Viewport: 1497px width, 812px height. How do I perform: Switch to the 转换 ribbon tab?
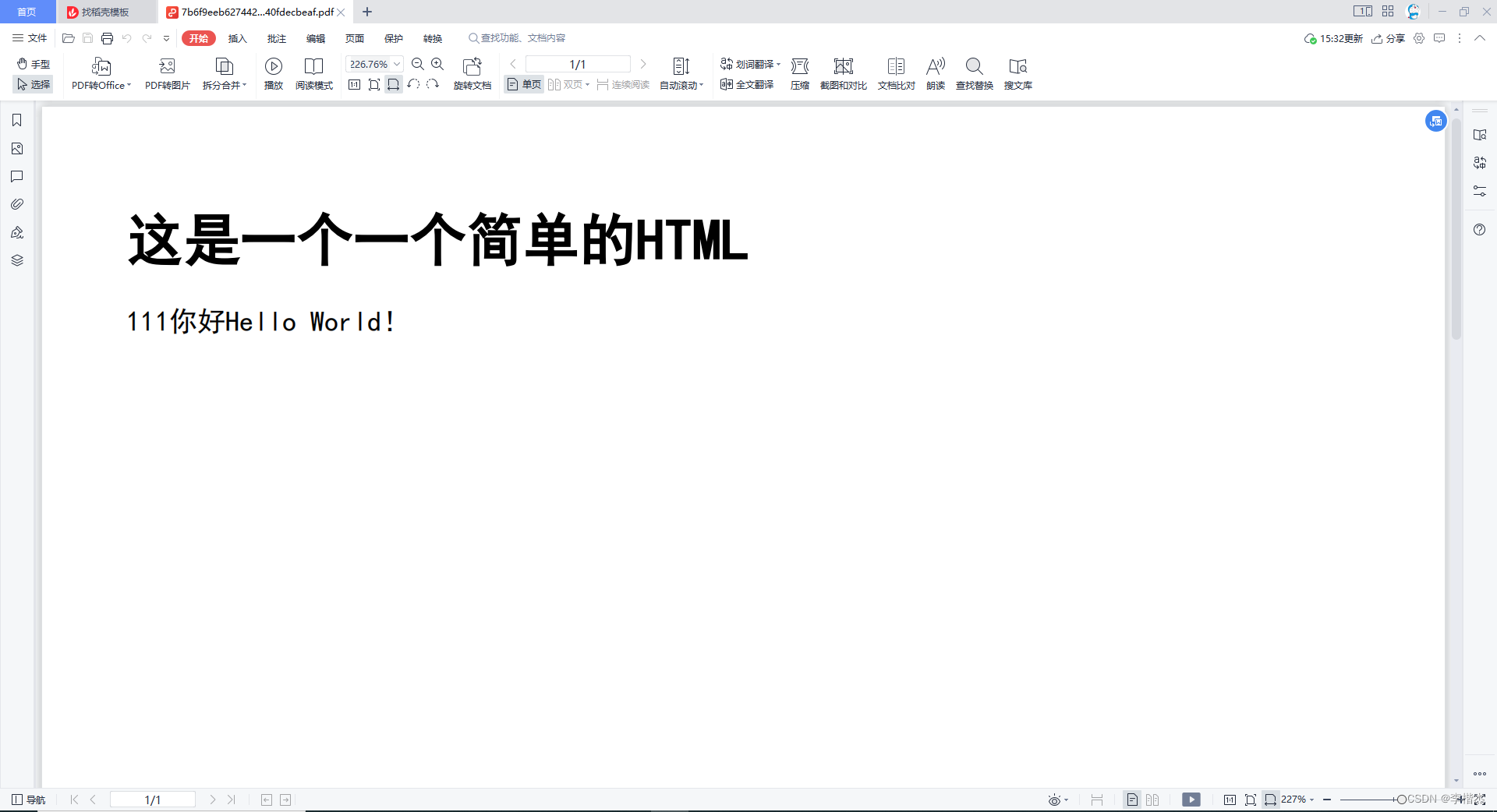point(432,38)
